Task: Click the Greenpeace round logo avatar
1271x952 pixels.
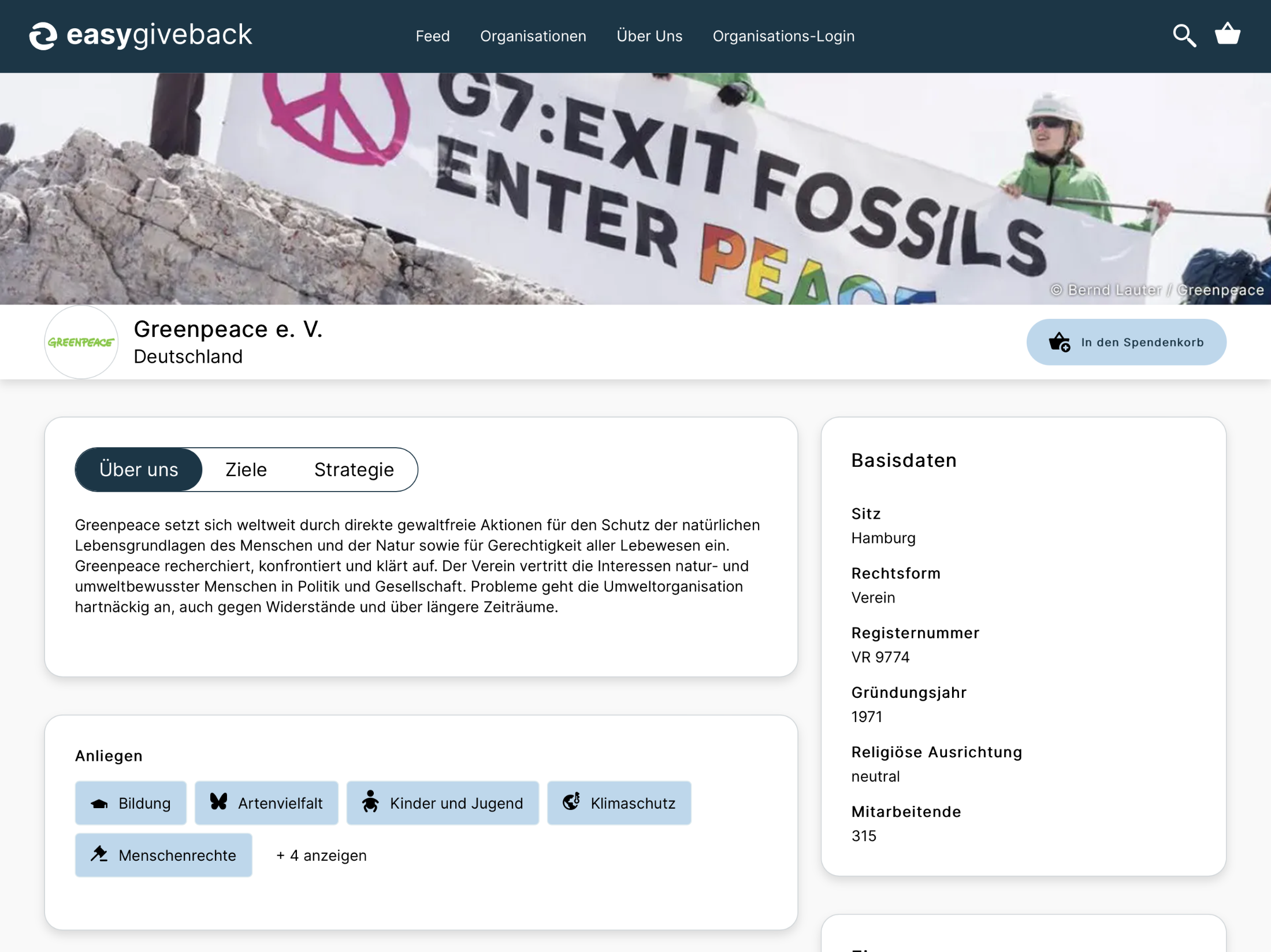Action: [x=81, y=342]
